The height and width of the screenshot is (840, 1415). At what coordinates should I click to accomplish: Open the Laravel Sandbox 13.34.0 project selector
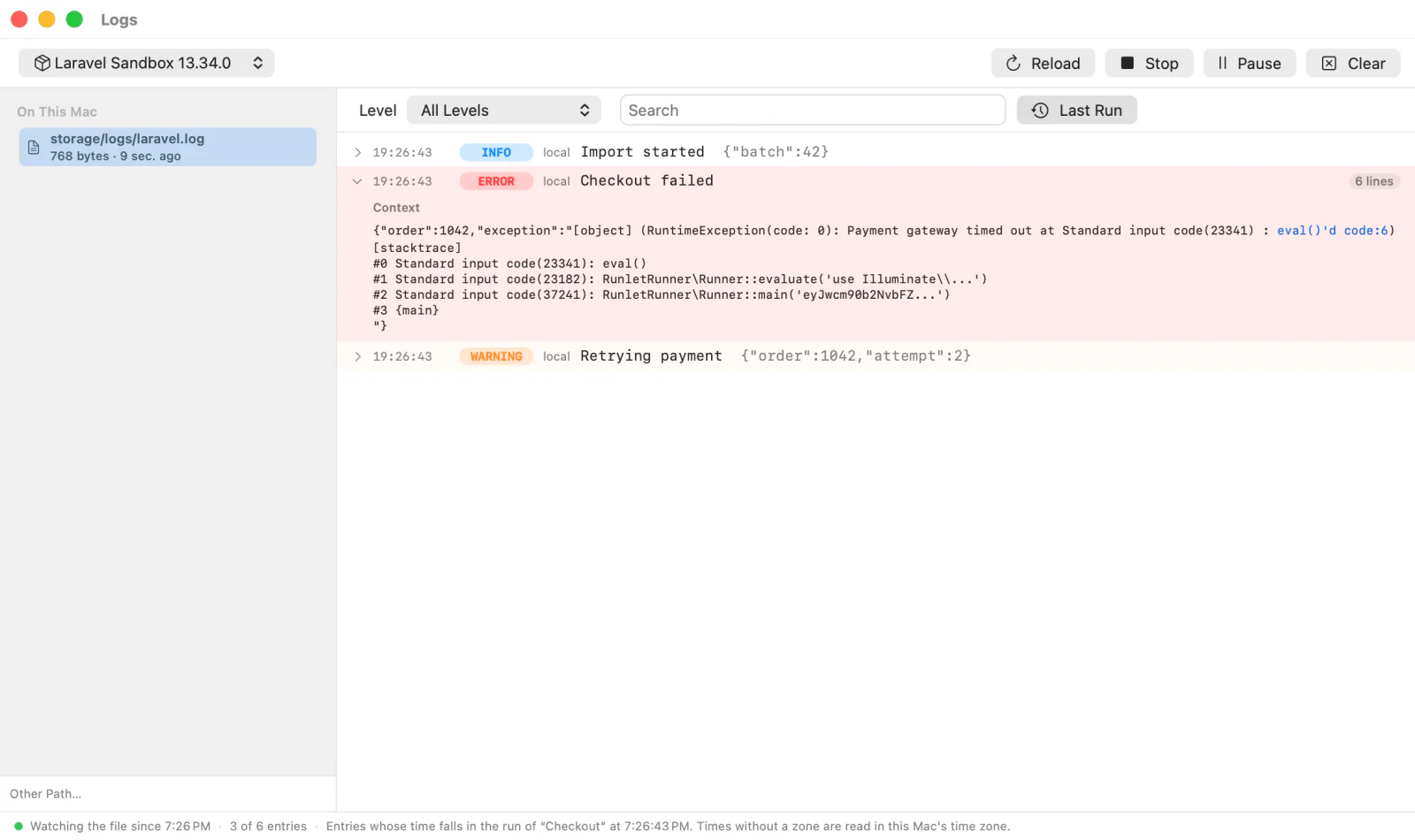[x=147, y=63]
